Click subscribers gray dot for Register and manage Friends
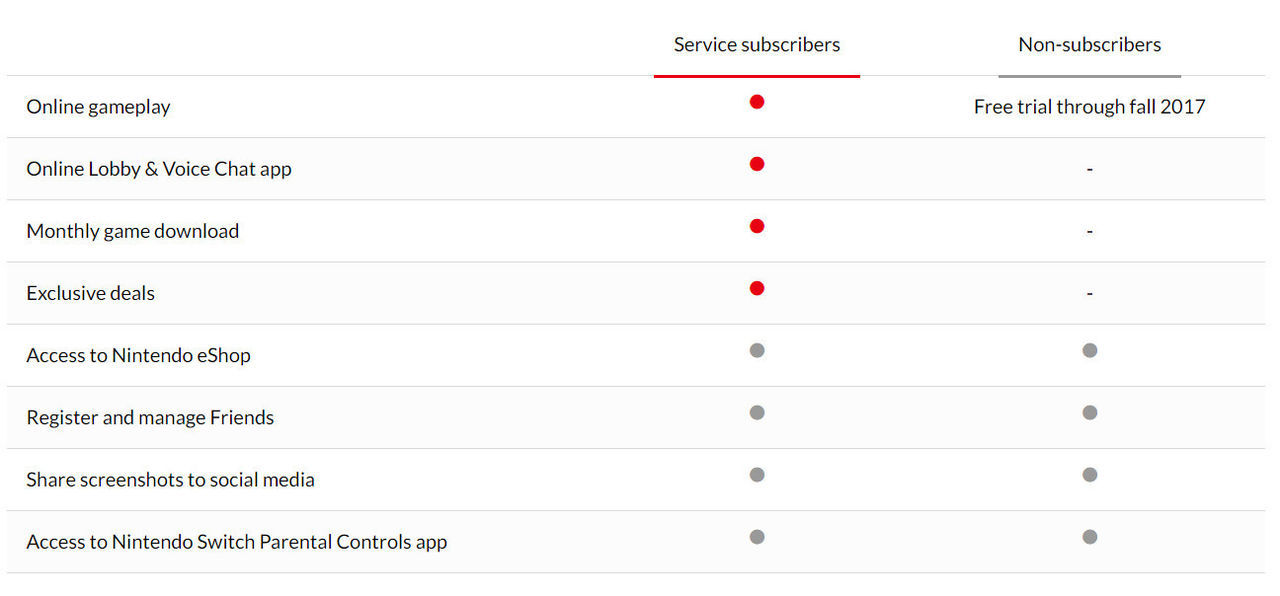 (757, 412)
